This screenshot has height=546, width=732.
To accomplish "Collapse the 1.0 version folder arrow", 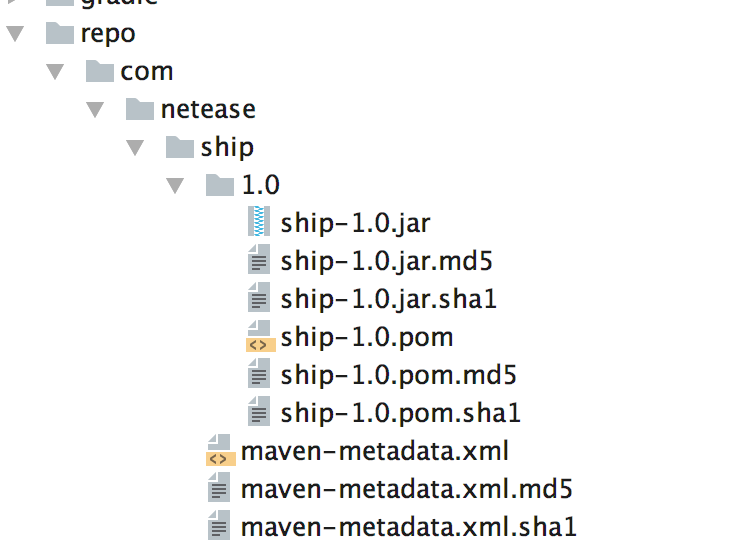I will point(175,185).
